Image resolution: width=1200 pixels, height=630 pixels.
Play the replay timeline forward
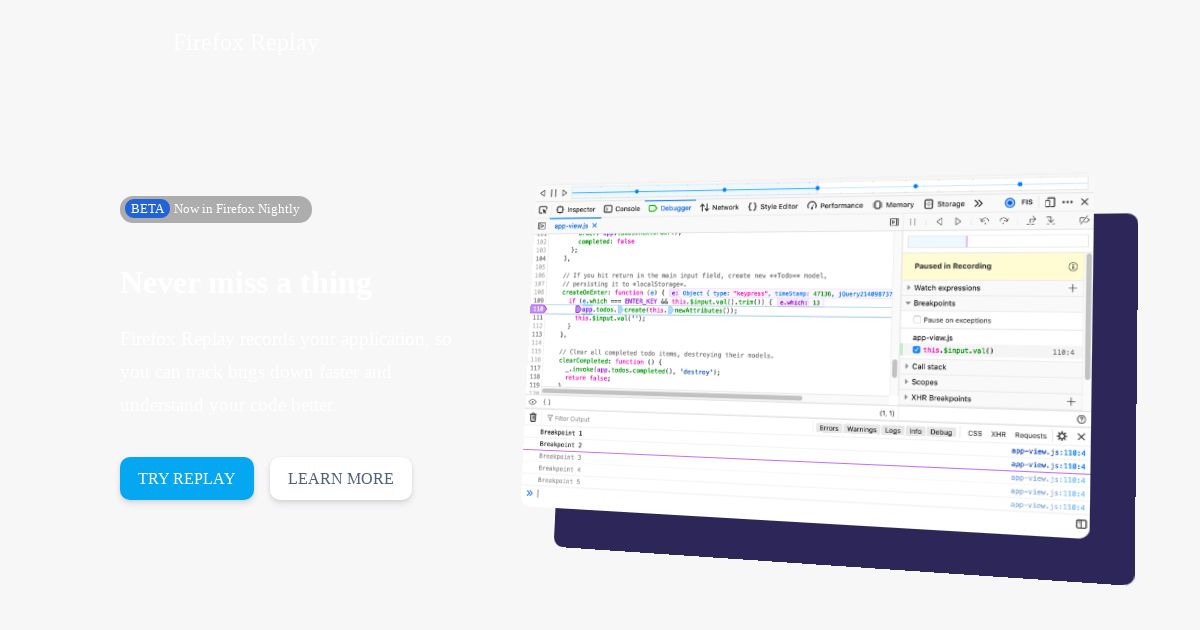click(x=565, y=193)
